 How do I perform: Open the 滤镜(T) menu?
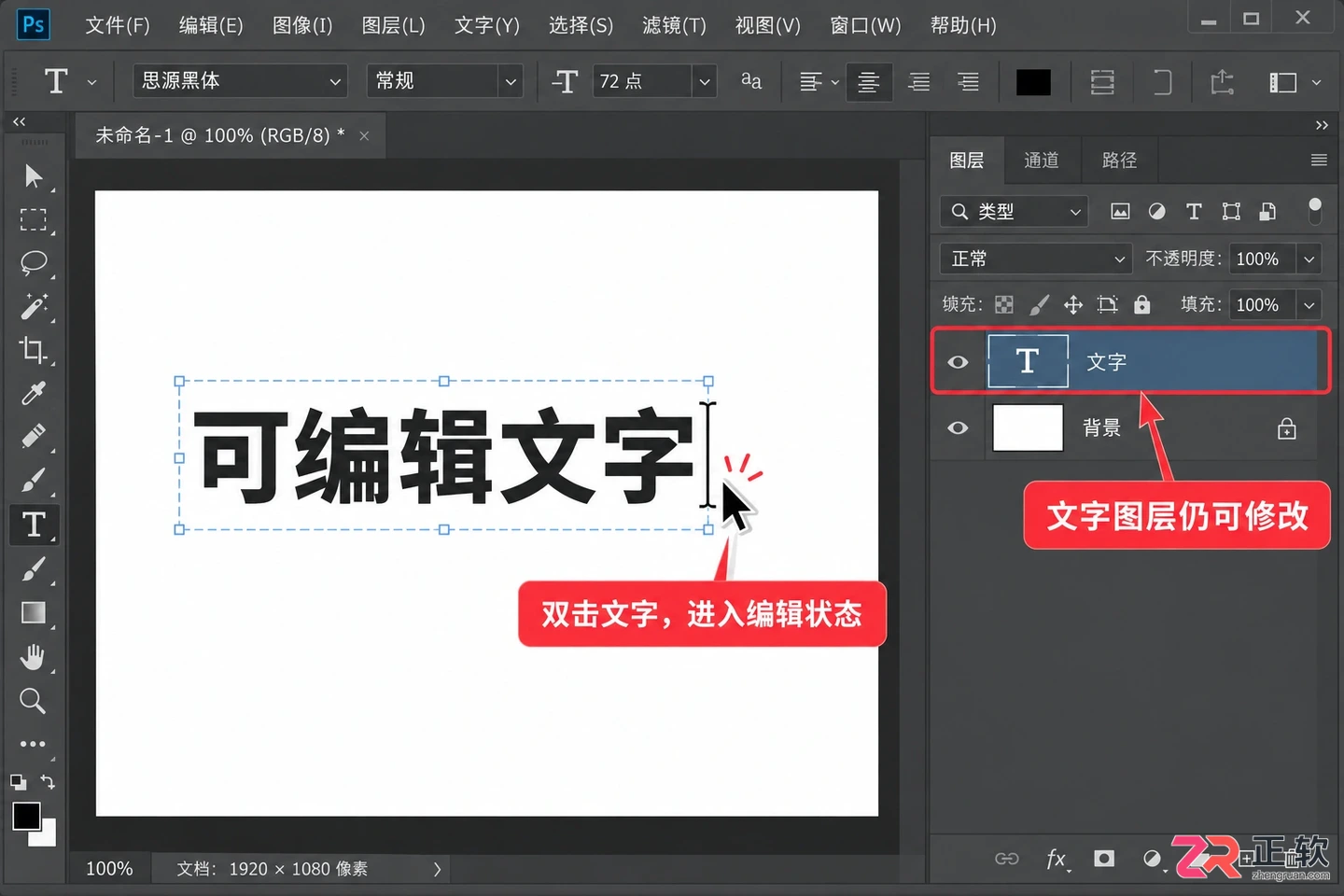pos(674,25)
